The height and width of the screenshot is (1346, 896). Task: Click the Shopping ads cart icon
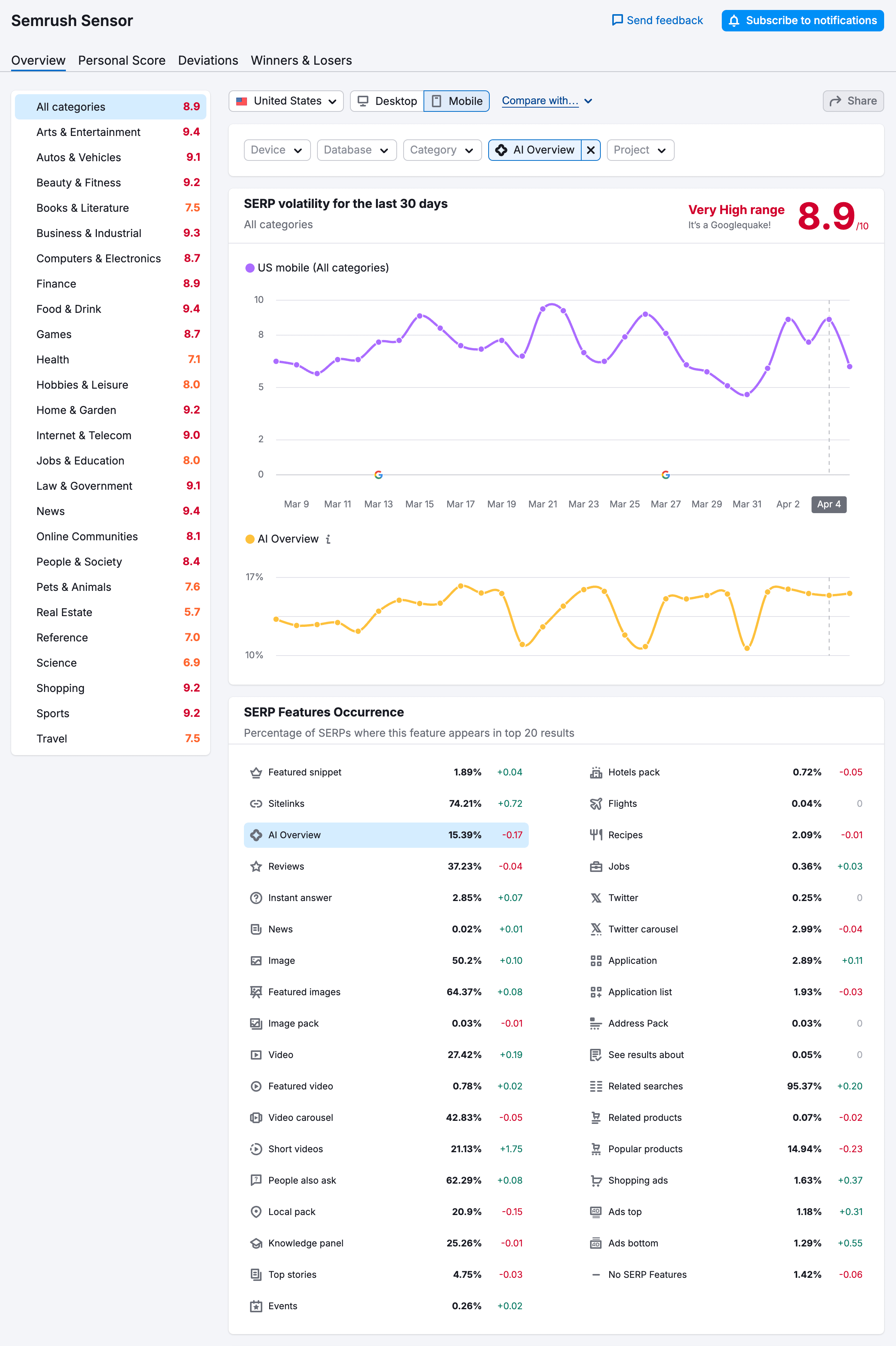pos(596,1181)
